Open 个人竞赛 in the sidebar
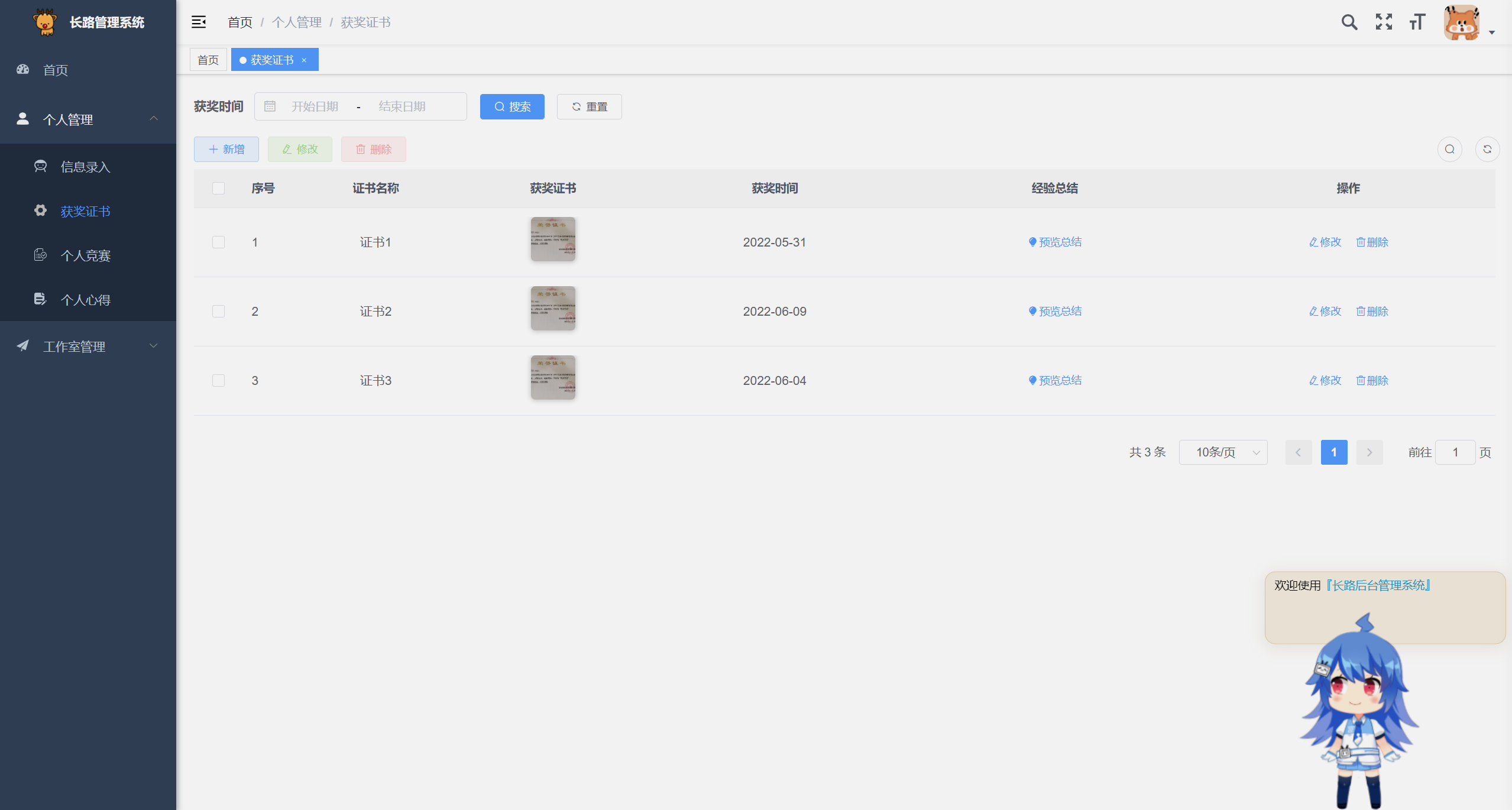Image resolution: width=1512 pixels, height=810 pixels. click(x=85, y=255)
